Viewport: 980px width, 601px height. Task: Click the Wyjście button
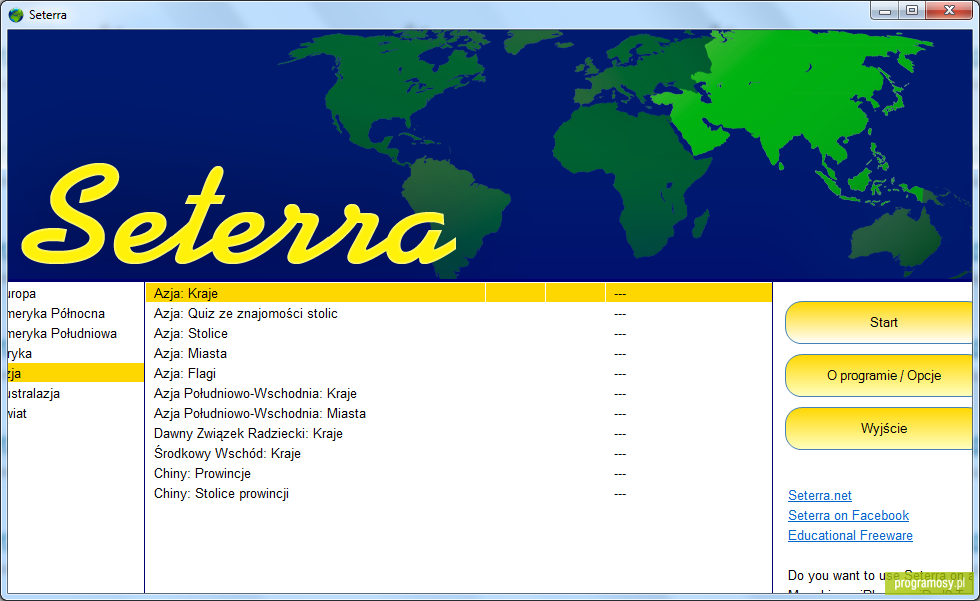[x=879, y=429]
